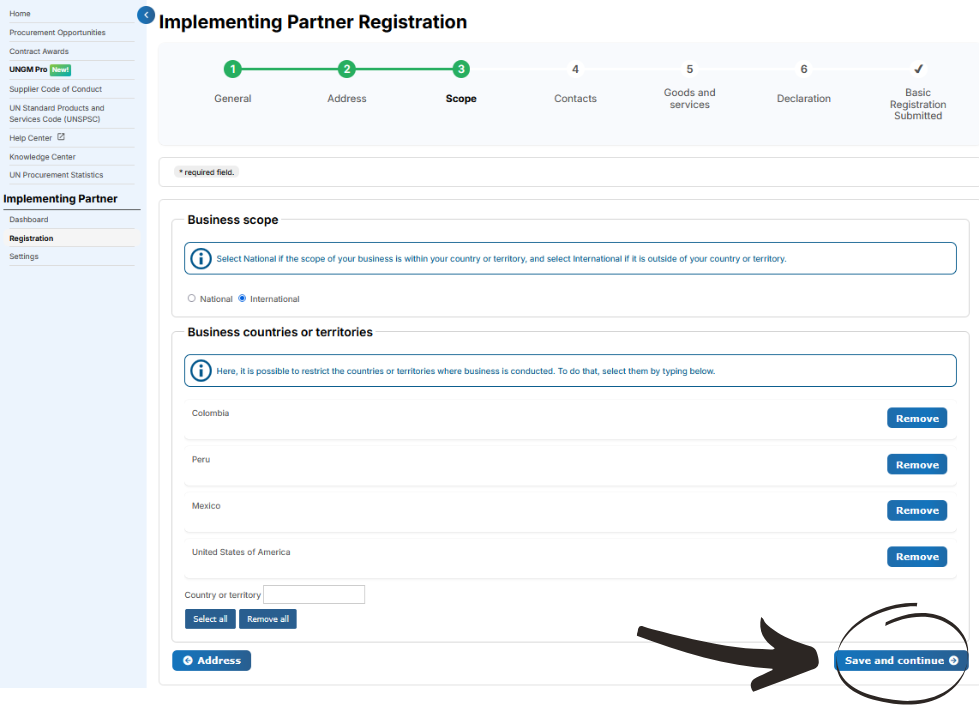
Task: Go back with the Address button
Action: 212,660
